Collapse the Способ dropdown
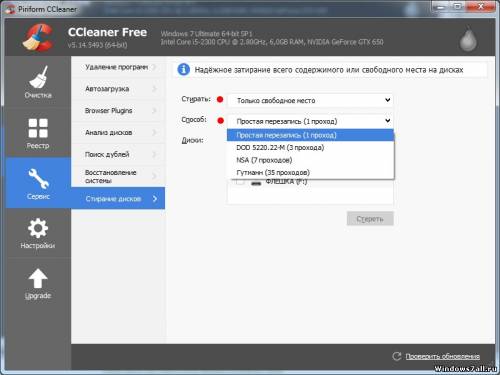The width and height of the screenshot is (500, 375). (310, 121)
